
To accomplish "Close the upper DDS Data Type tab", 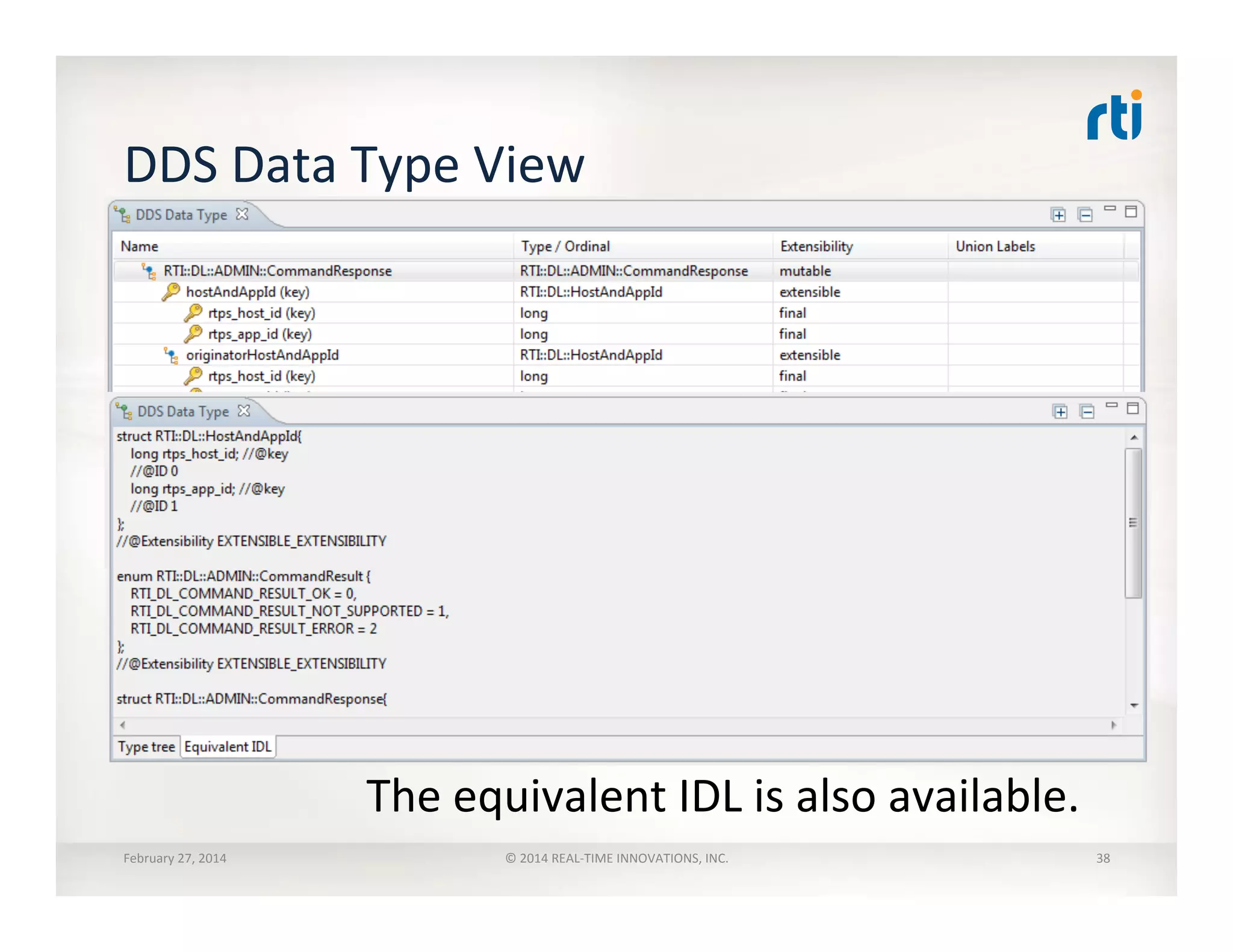I will tap(242, 214).
